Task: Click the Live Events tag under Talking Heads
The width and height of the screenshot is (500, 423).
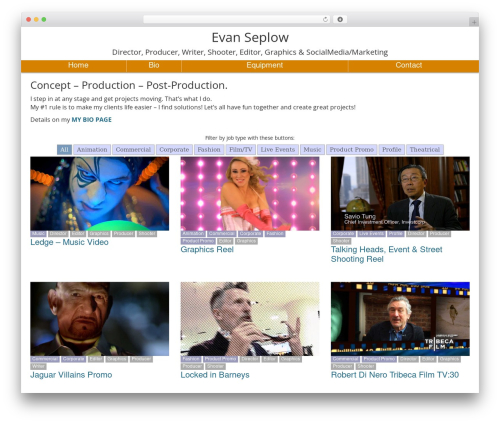Action: click(372, 234)
